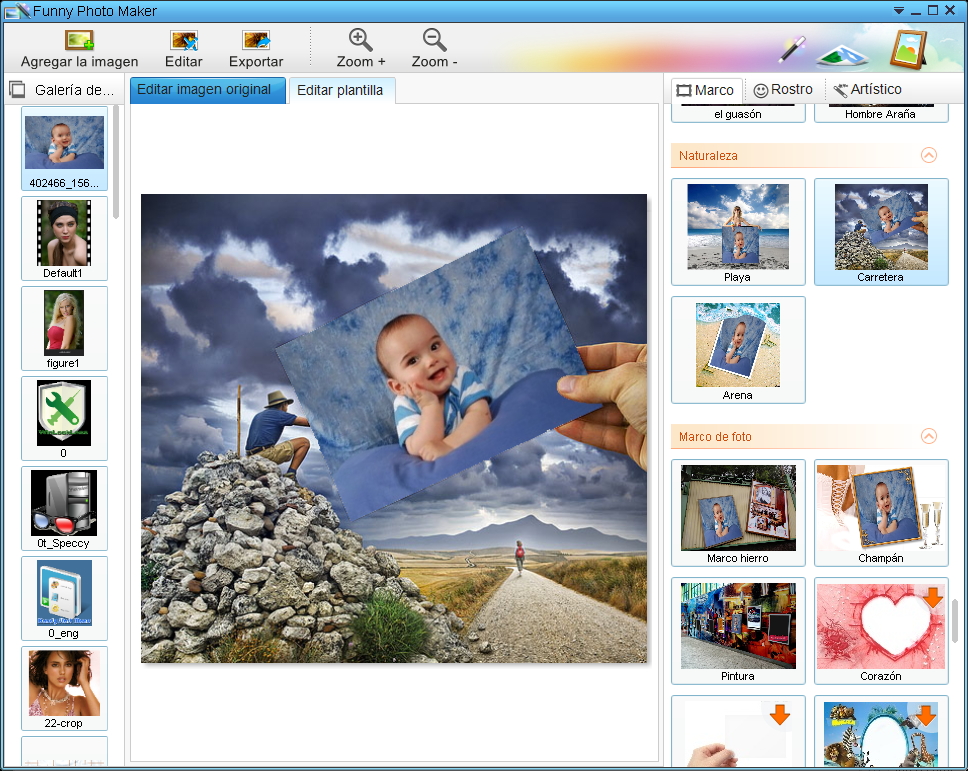Collapse the Naturaleza section
Viewport: 968px width, 771px height.
pos(929,155)
